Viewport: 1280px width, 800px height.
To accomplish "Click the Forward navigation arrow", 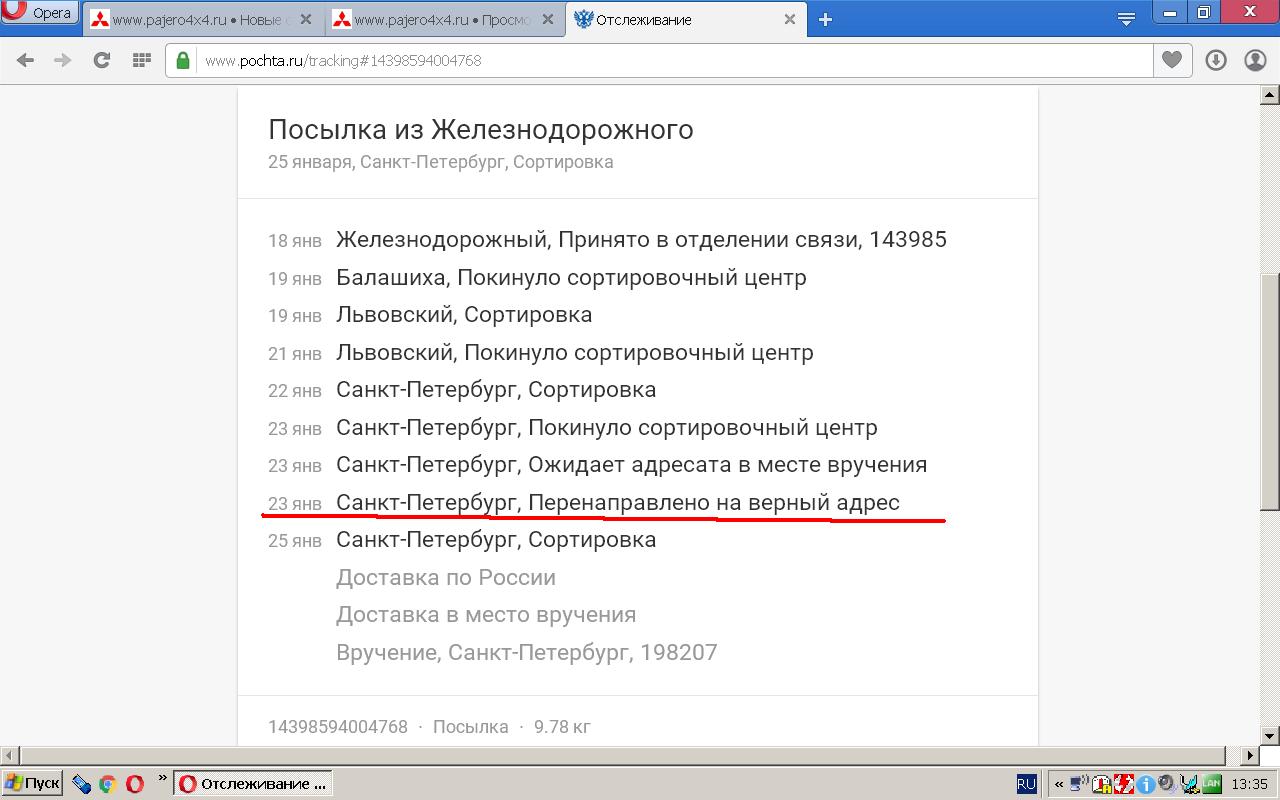I will [62, 60].
